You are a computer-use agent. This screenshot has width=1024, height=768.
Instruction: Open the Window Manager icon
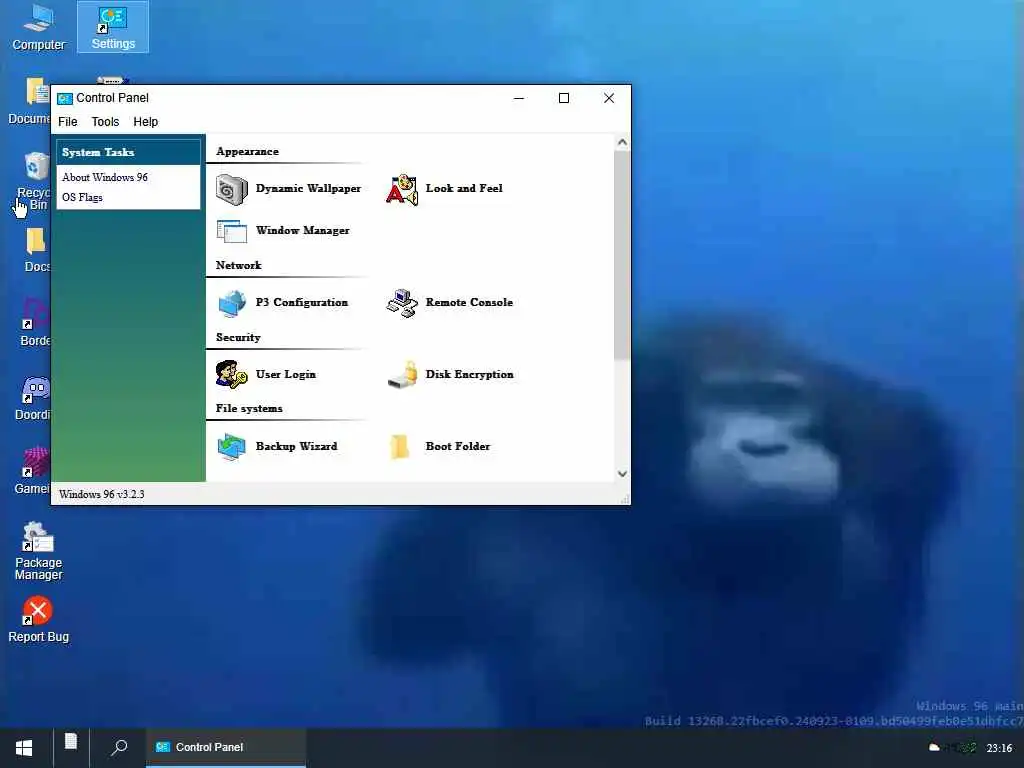click(x=232, y=231)
